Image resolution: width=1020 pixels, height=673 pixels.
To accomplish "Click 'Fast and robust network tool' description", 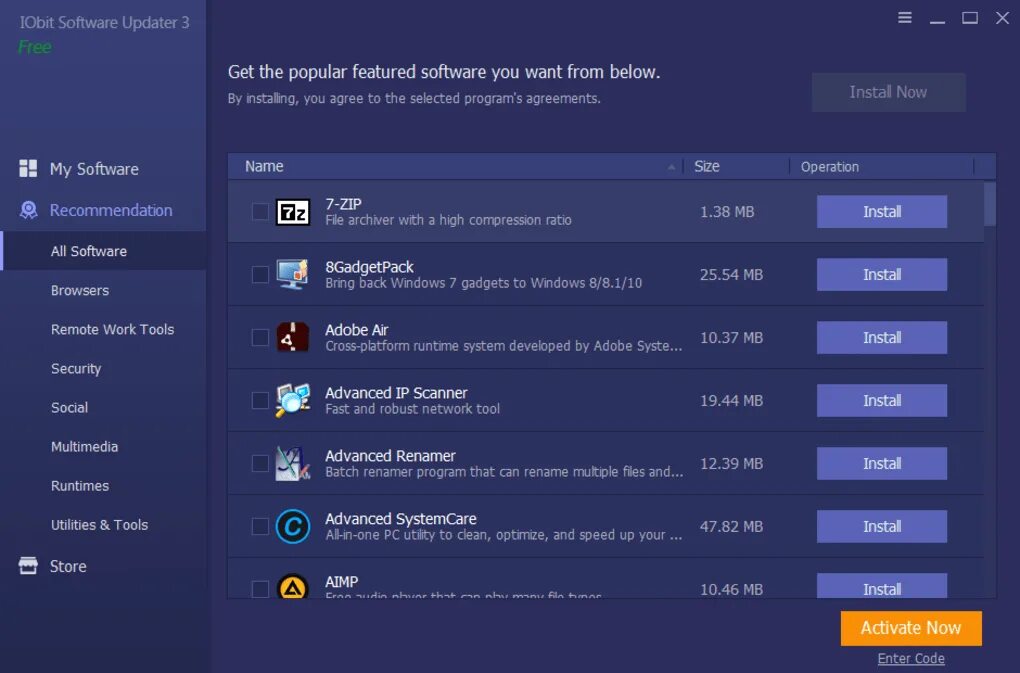I will pos(412,409).
